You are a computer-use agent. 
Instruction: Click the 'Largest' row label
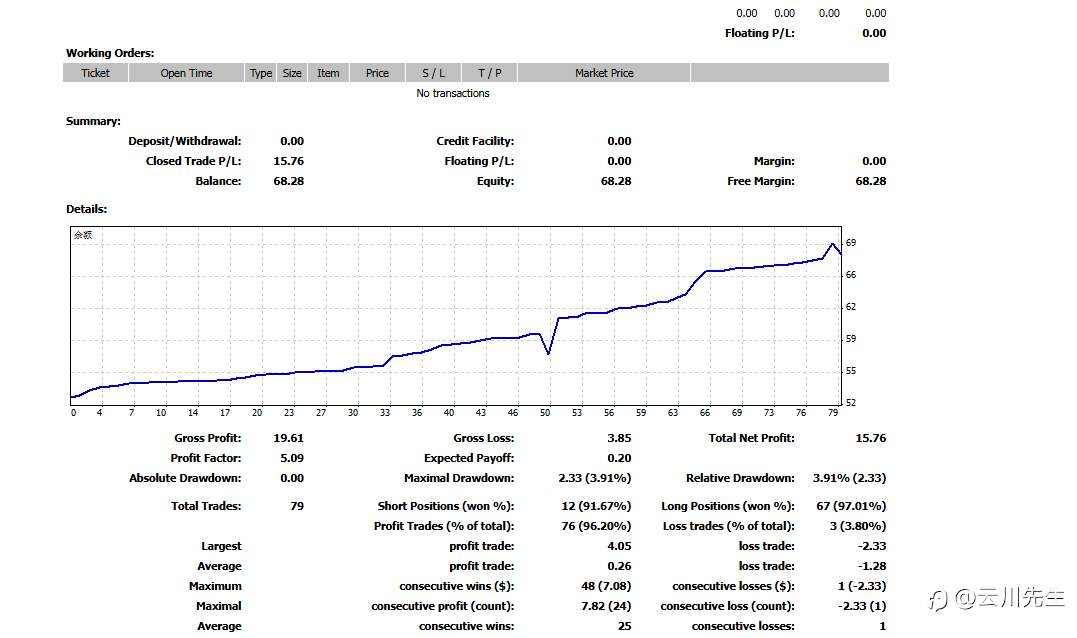(221, 545)
